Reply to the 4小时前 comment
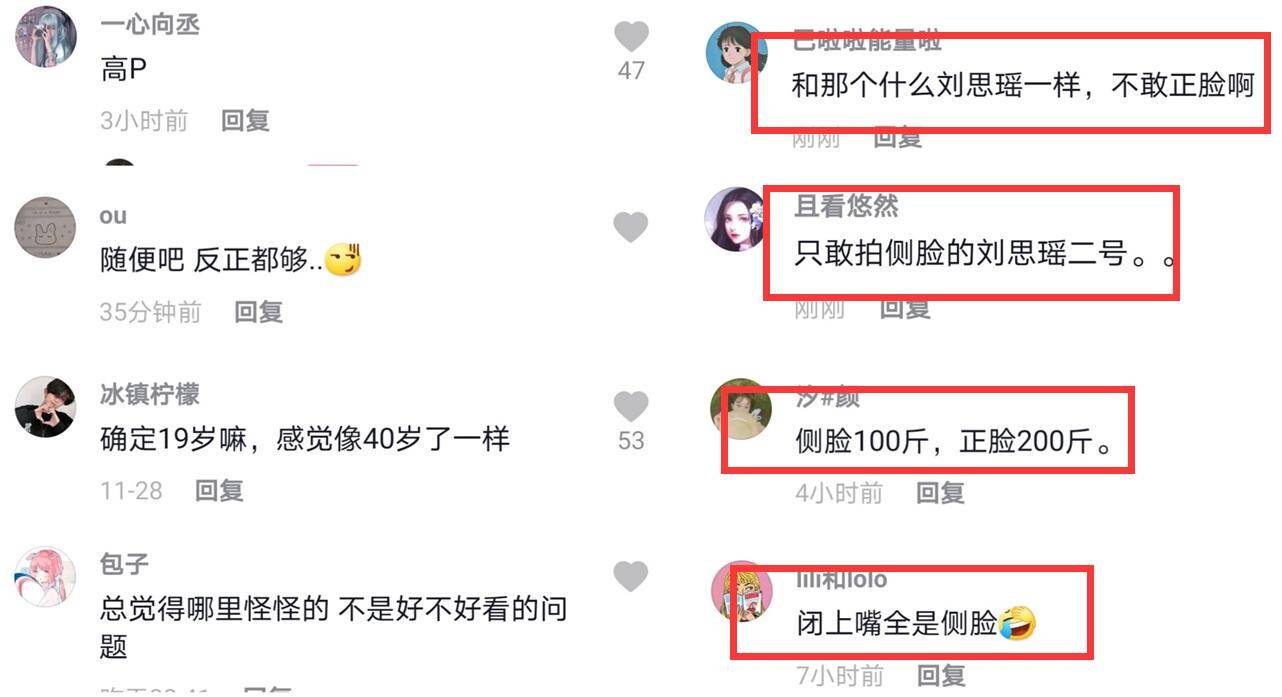Screen dimensions: 1282x697 pyautogui.click(x=941, y=492)
